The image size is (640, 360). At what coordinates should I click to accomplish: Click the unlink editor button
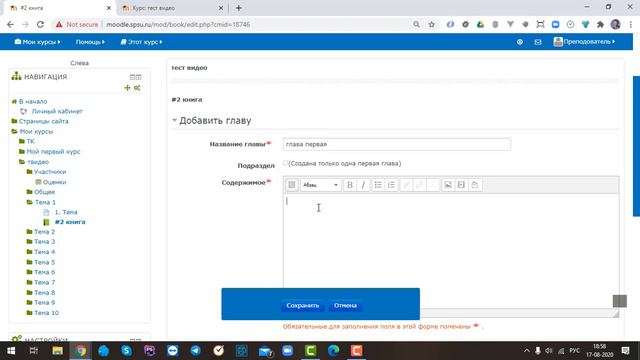pyautogui.click(x=419, y=185)
